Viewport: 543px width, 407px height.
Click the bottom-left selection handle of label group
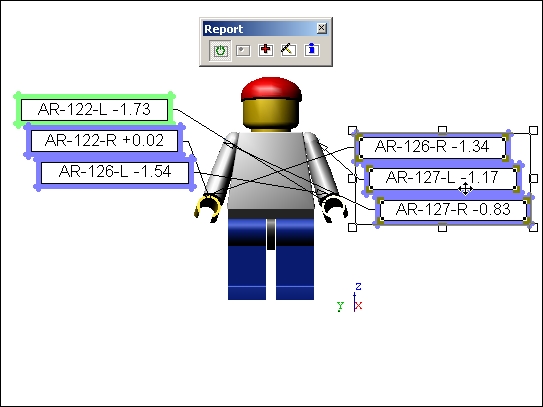352,227
